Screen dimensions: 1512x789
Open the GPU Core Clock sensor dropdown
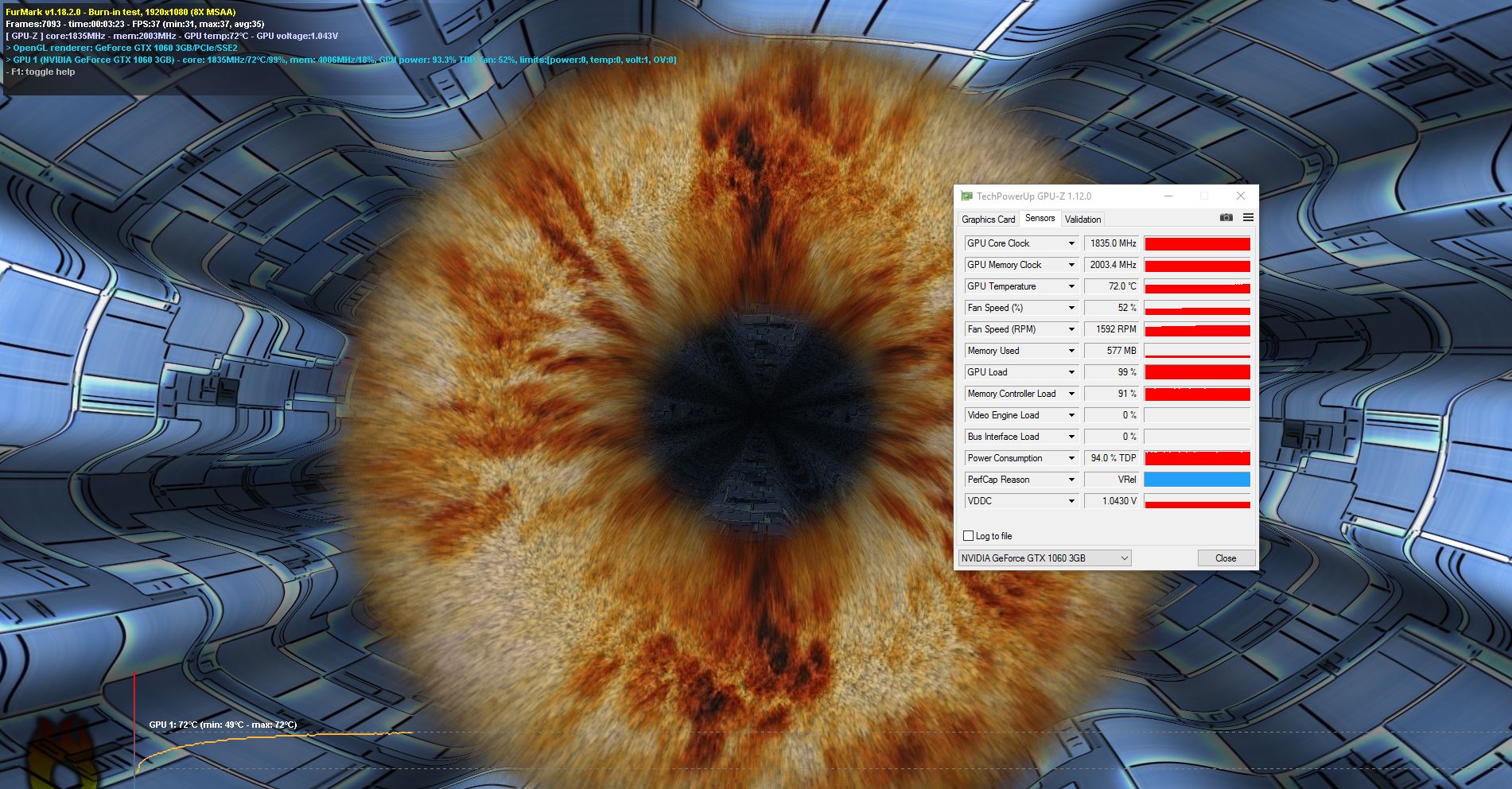pyautogui.click(x=1071, y=243)
